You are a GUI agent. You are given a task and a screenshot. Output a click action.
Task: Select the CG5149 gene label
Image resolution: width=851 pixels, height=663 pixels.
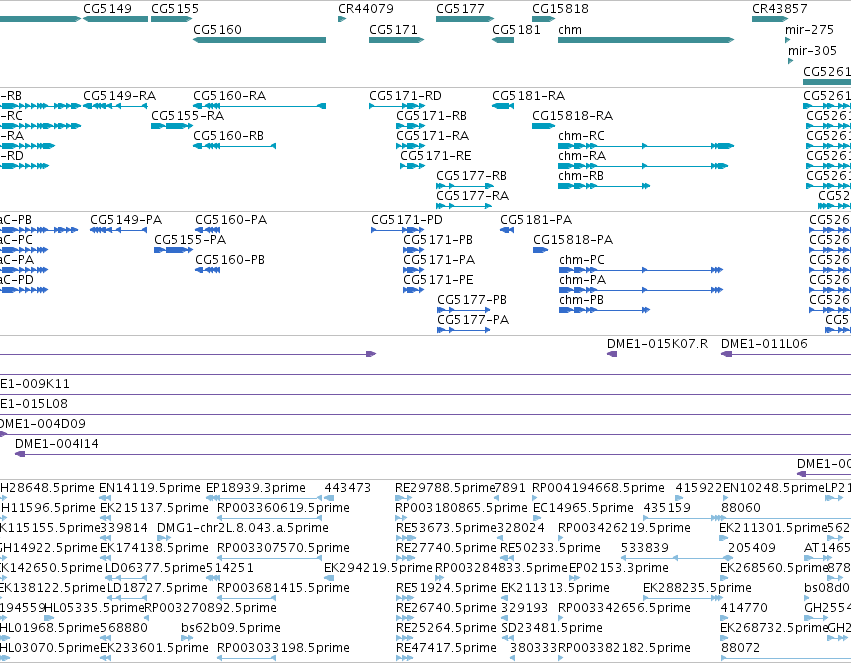107,9
